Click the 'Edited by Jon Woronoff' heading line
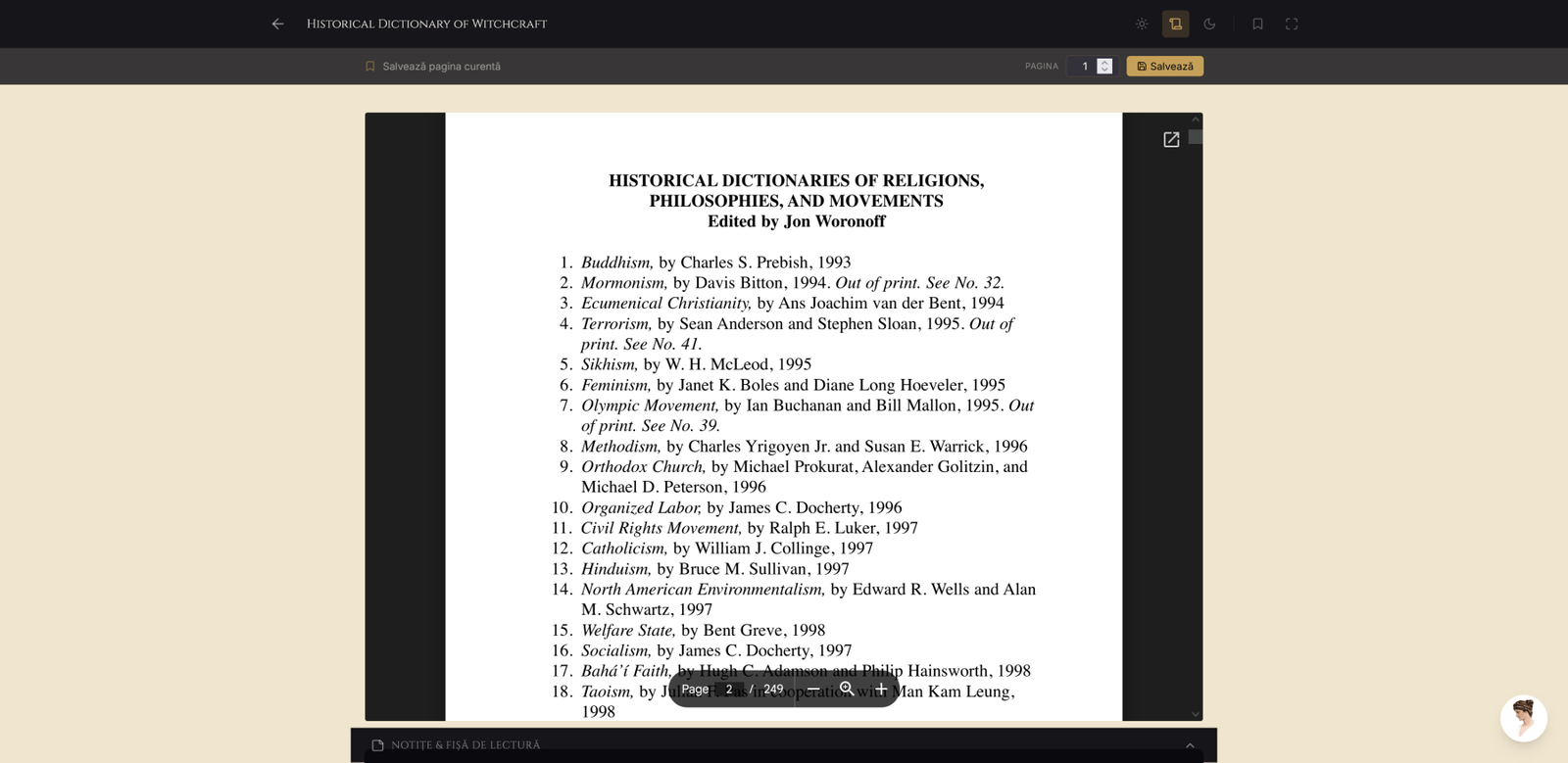The height and width of the screenshot is (763, 1568). (x=796, y=221)
